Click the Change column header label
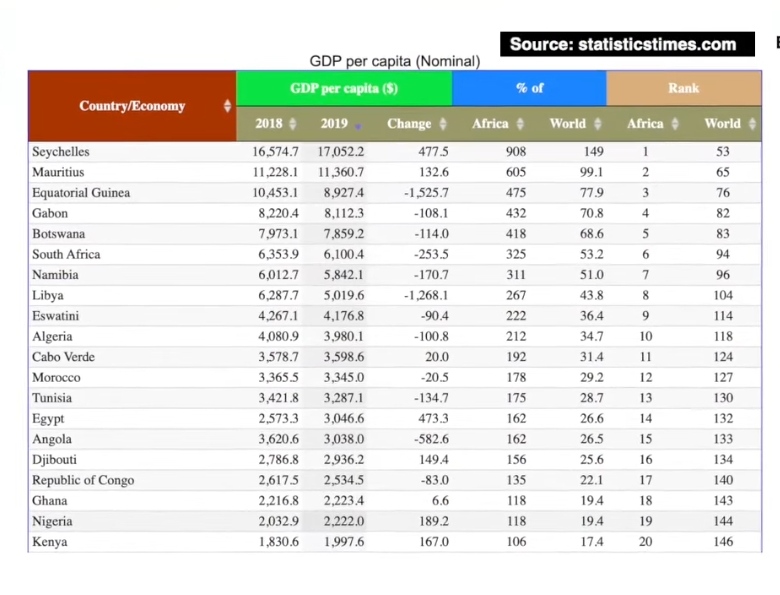 (x=409, y=123)
